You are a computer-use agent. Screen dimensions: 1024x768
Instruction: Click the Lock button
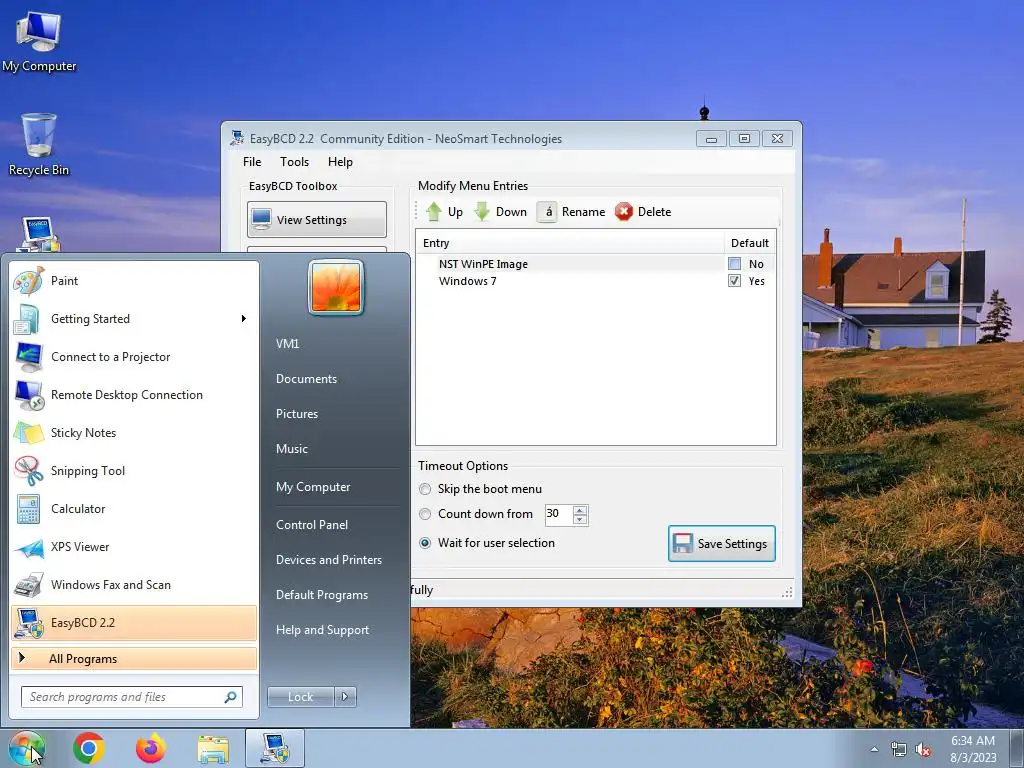click(x=300, y=697)
